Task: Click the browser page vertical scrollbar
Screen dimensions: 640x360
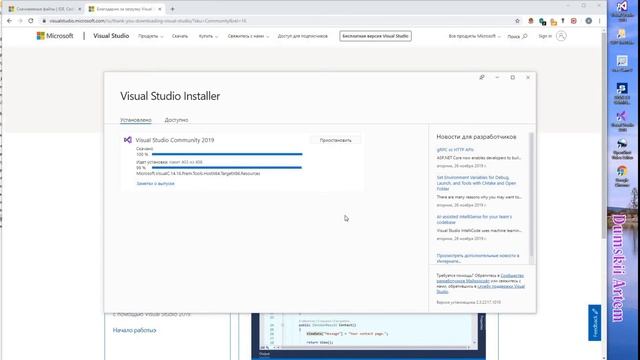Action: coord(604,135)
